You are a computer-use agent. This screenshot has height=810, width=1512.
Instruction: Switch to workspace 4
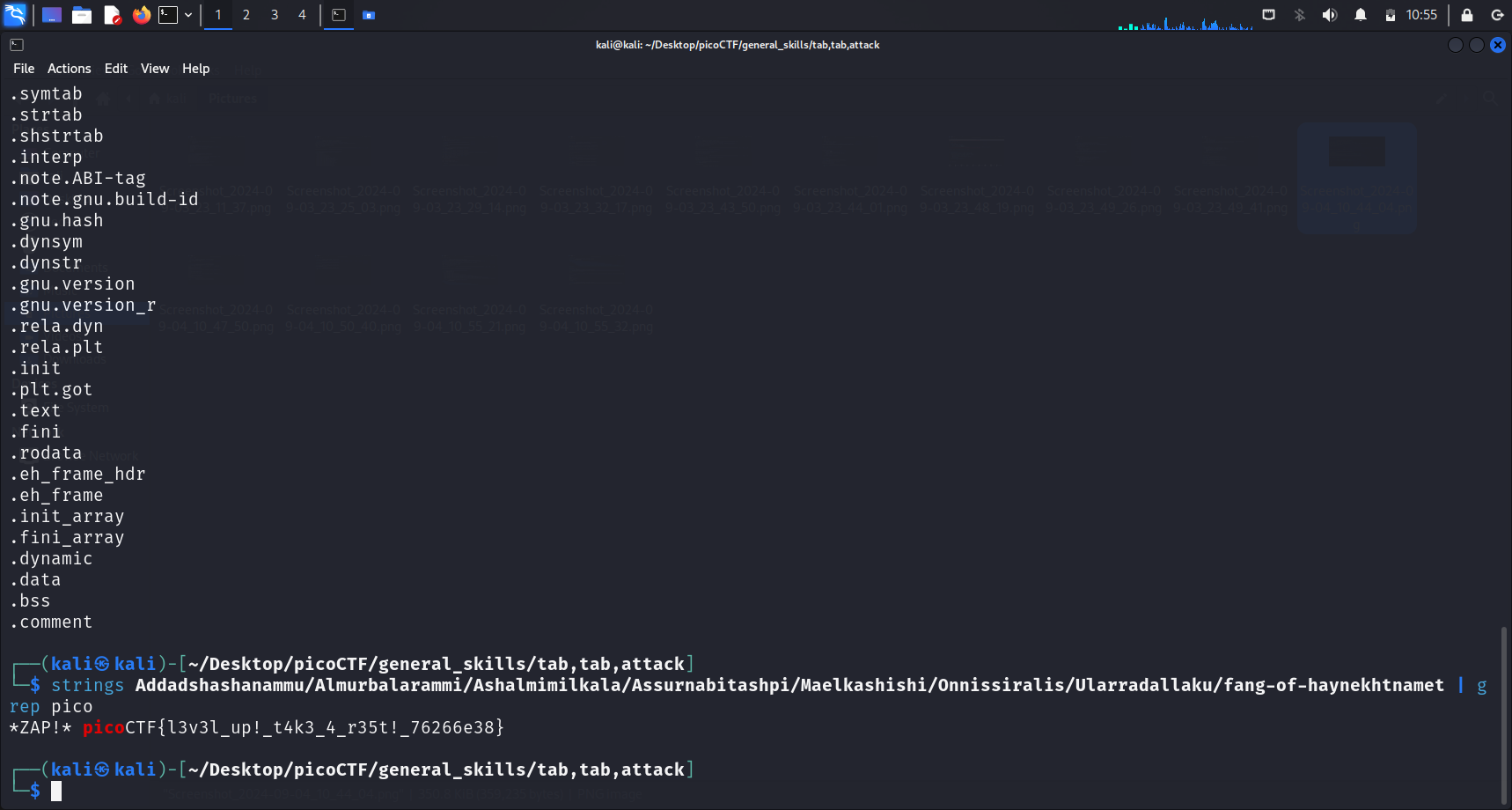point(302,15)
